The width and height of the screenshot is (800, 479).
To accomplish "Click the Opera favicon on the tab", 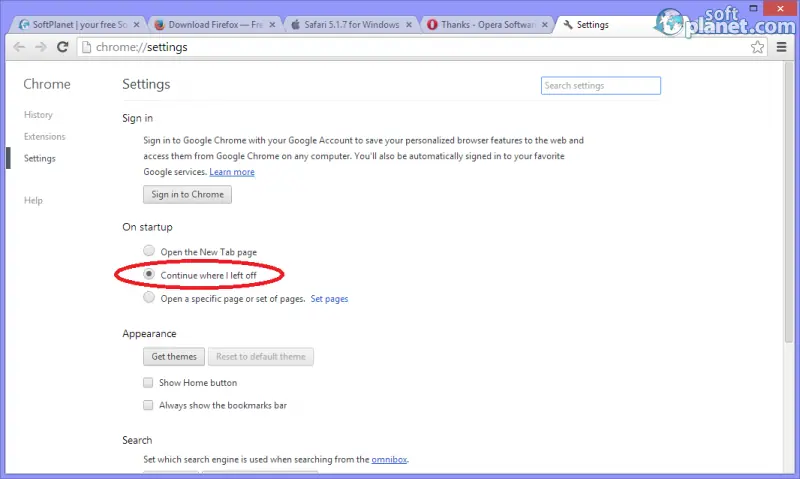I will pos(432,24).
